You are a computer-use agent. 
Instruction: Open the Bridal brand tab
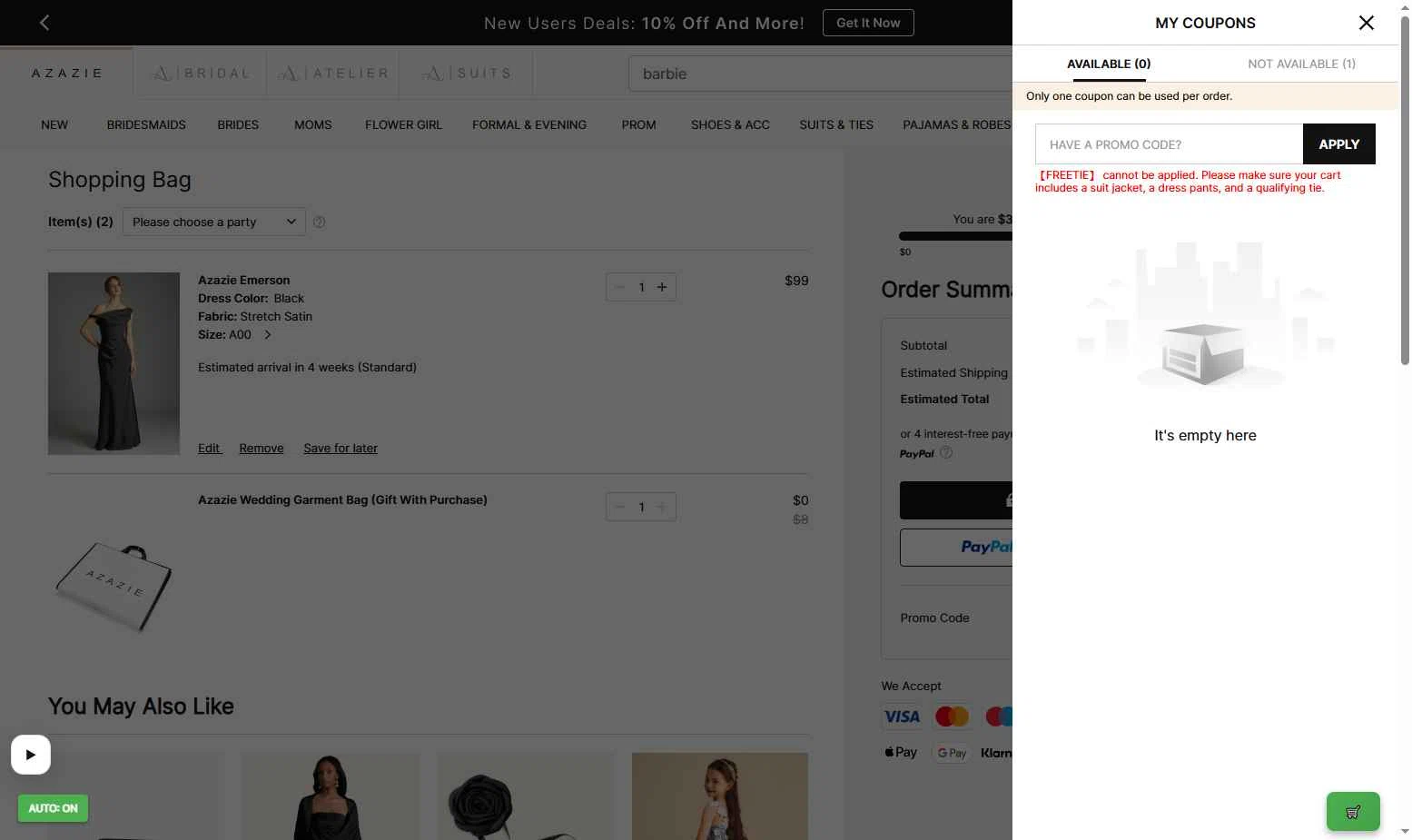click(x=200, y=73)
